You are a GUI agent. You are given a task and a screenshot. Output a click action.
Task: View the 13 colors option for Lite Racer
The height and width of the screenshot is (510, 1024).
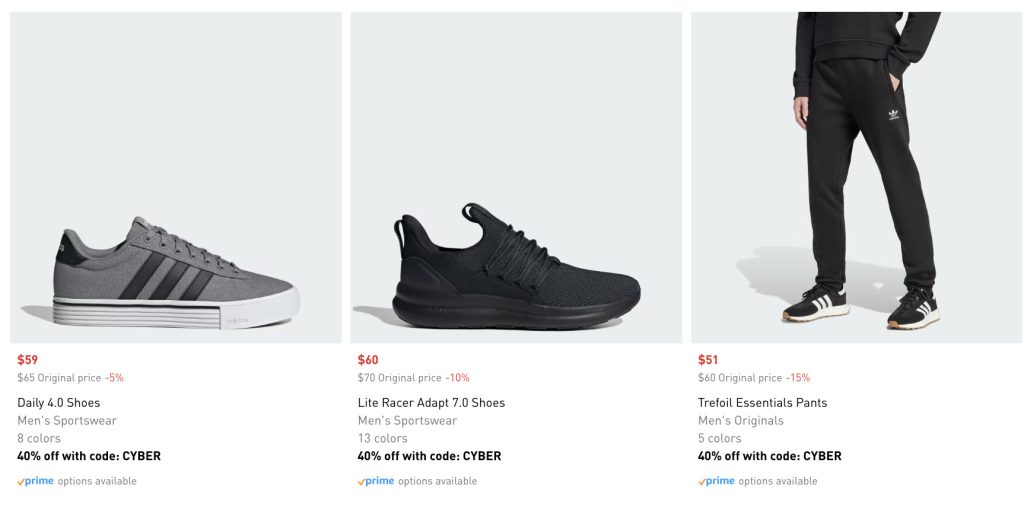[x=382, y=438]
